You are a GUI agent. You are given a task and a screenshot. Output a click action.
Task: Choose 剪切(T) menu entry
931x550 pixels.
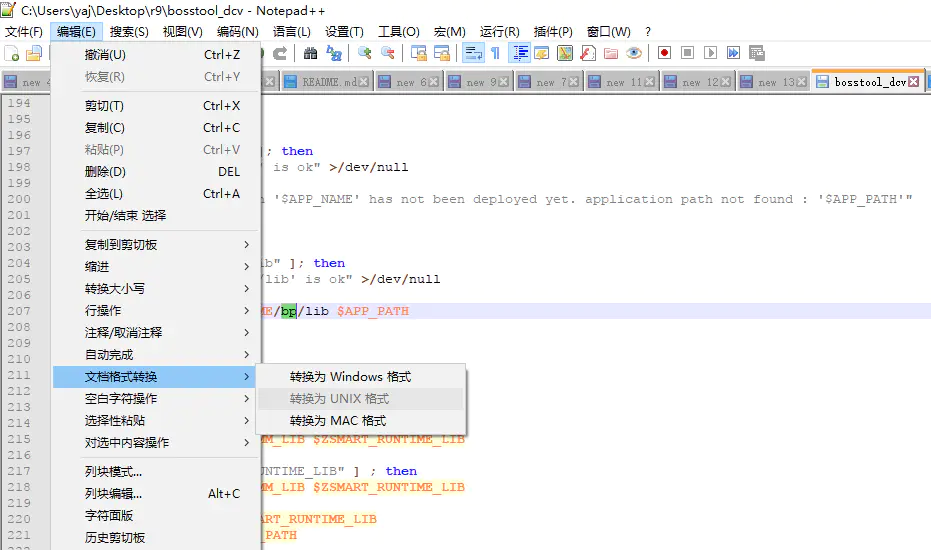(x=156, y=106)
